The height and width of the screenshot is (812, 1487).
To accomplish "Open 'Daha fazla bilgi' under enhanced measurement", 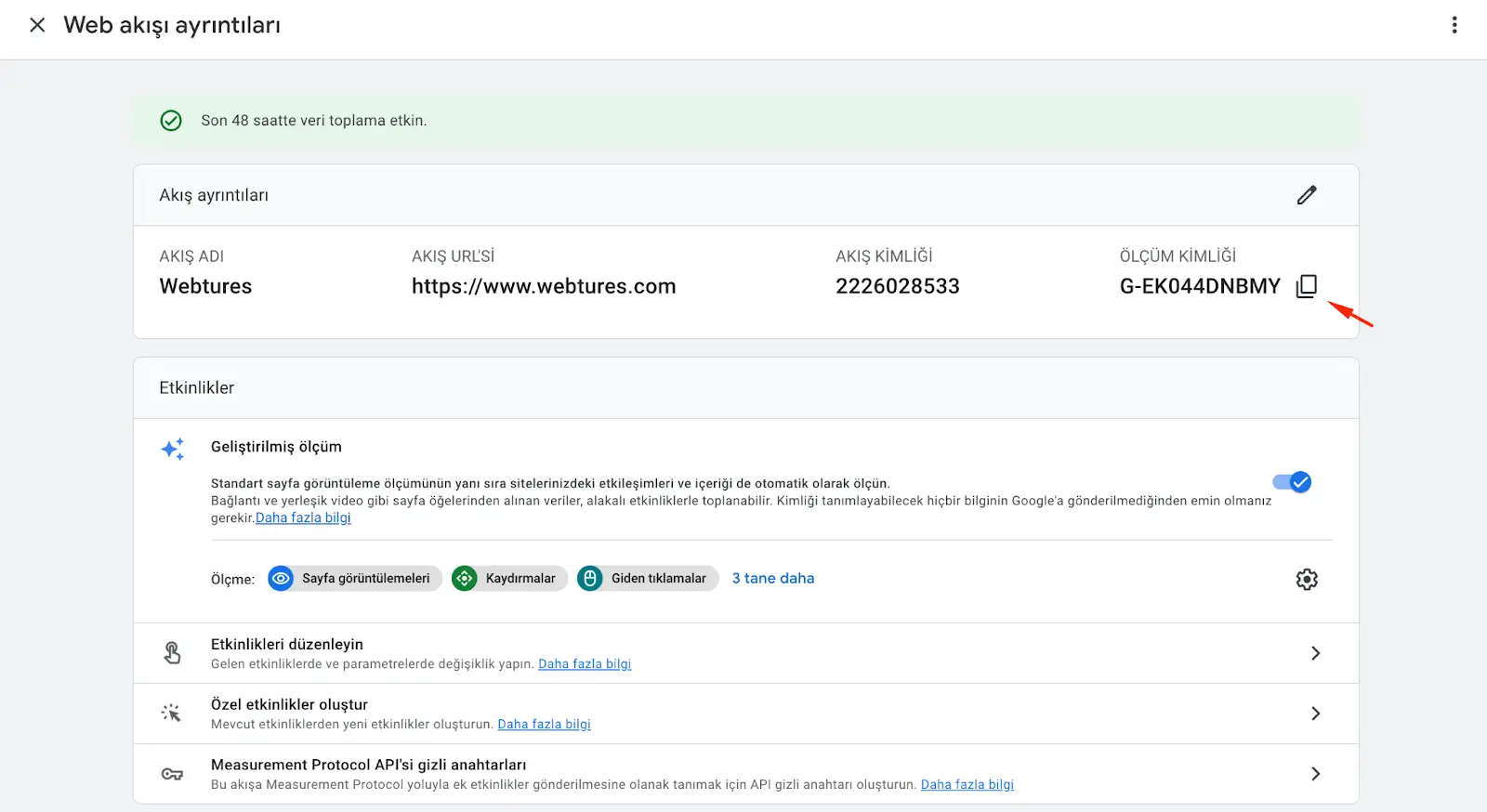I will [303, 517].
